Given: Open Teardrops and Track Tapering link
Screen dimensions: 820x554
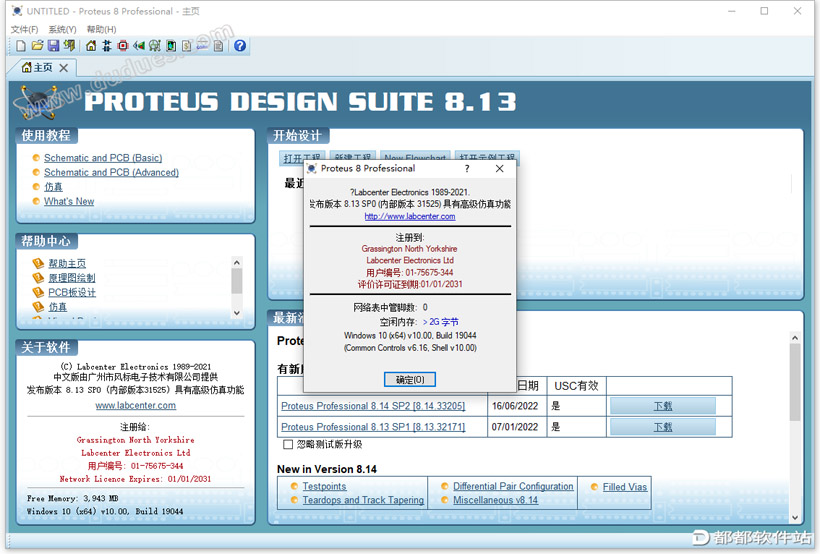Looking at the screenshot, I should (363, 500).
